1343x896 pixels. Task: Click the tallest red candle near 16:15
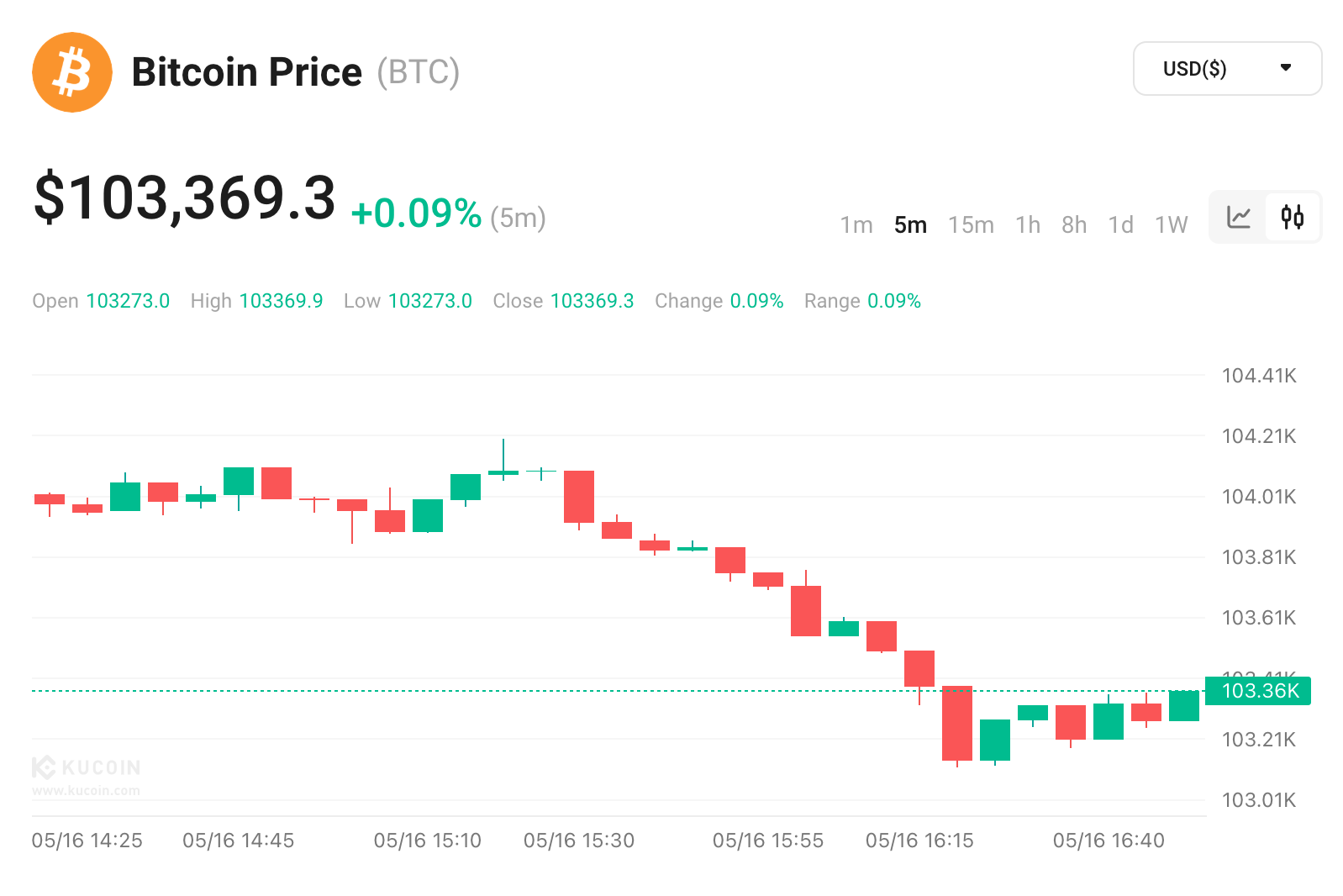tap(957, 723)
